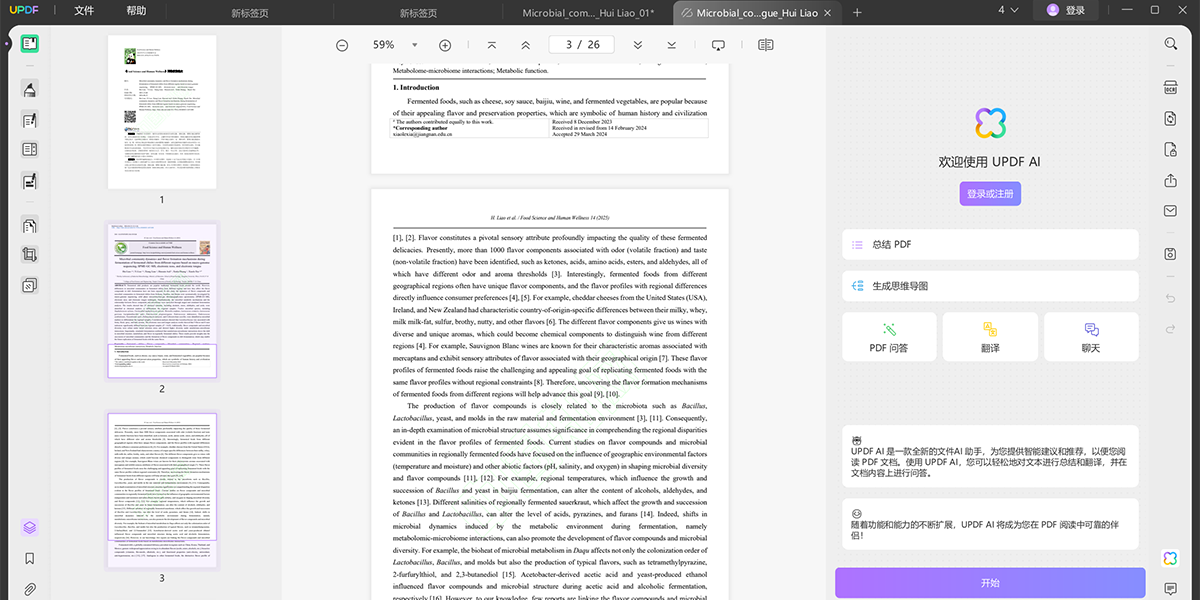Viewport: 1200px width, 600px height.
Task: Open the highlighter comment tool
Action: [x=30, y=89]
